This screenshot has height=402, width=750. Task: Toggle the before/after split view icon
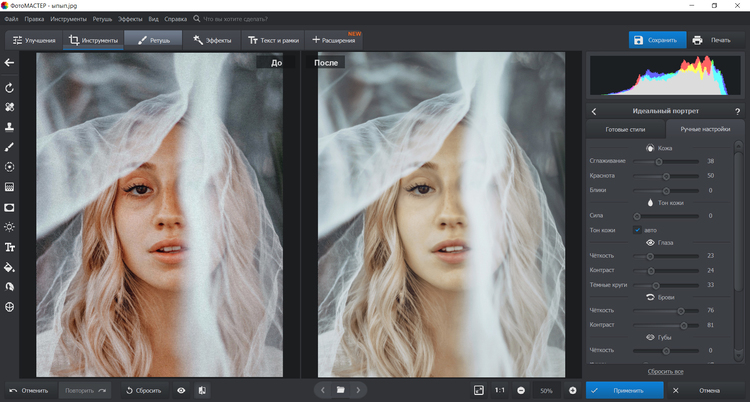tap(202, 389)
